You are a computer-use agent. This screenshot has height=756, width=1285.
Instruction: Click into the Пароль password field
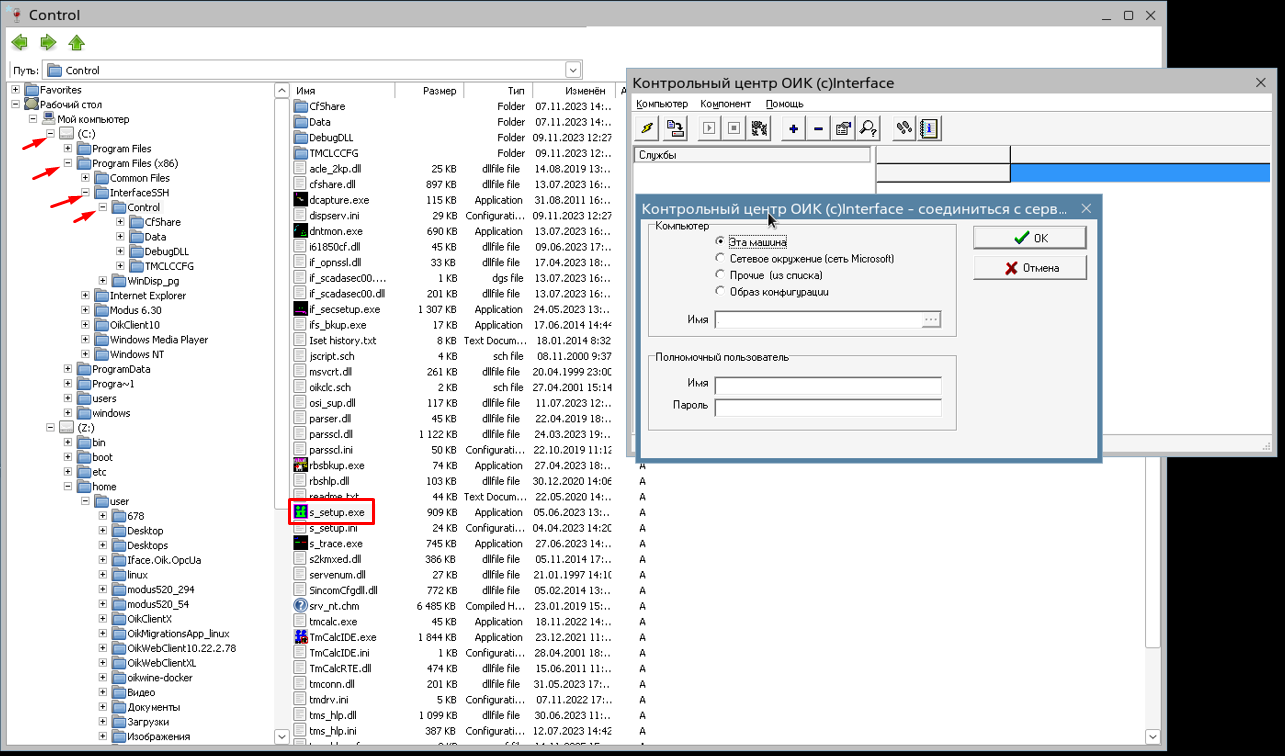click(827, 407)
